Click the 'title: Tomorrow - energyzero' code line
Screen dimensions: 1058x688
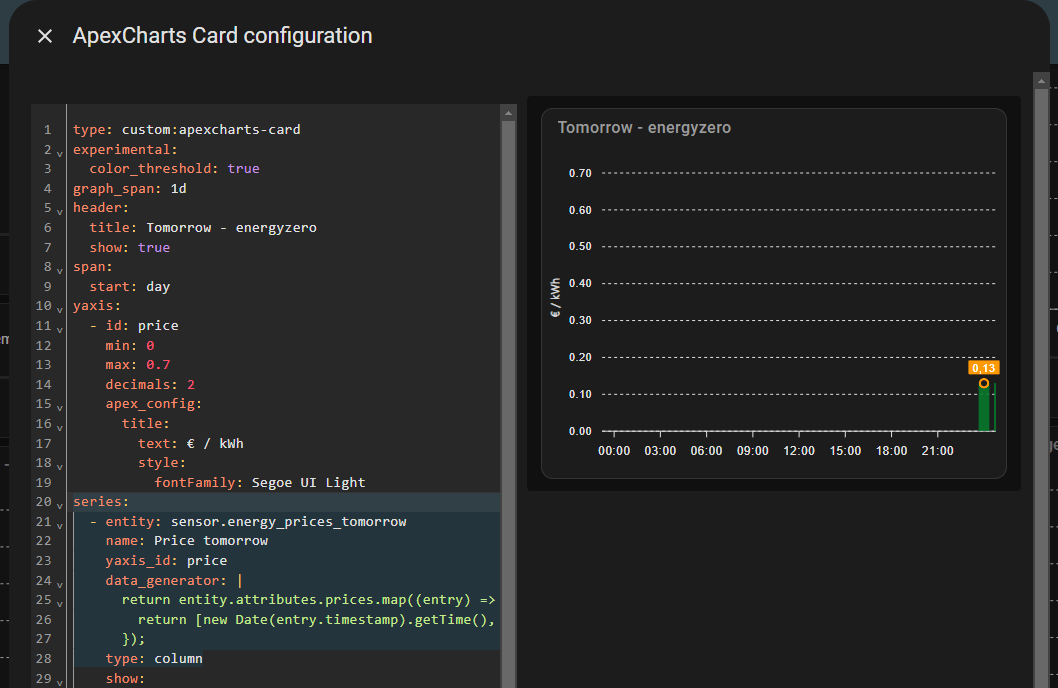point(203,227)
